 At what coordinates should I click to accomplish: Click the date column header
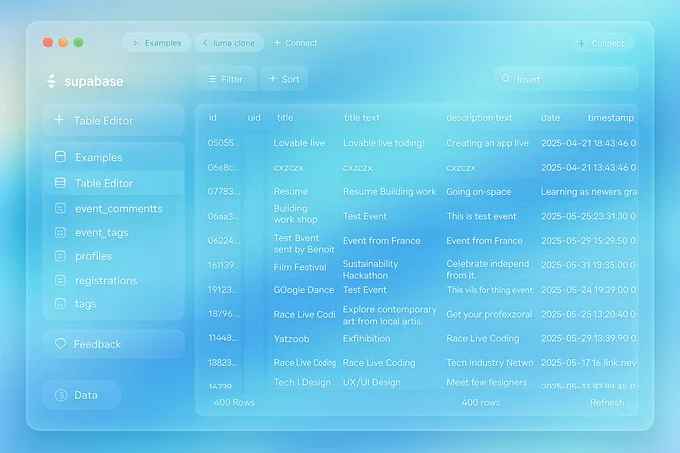[550, 117]
